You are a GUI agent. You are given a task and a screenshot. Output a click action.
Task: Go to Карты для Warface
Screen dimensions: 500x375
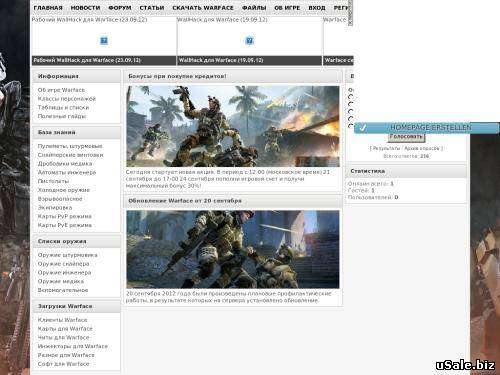coord(65,329)
